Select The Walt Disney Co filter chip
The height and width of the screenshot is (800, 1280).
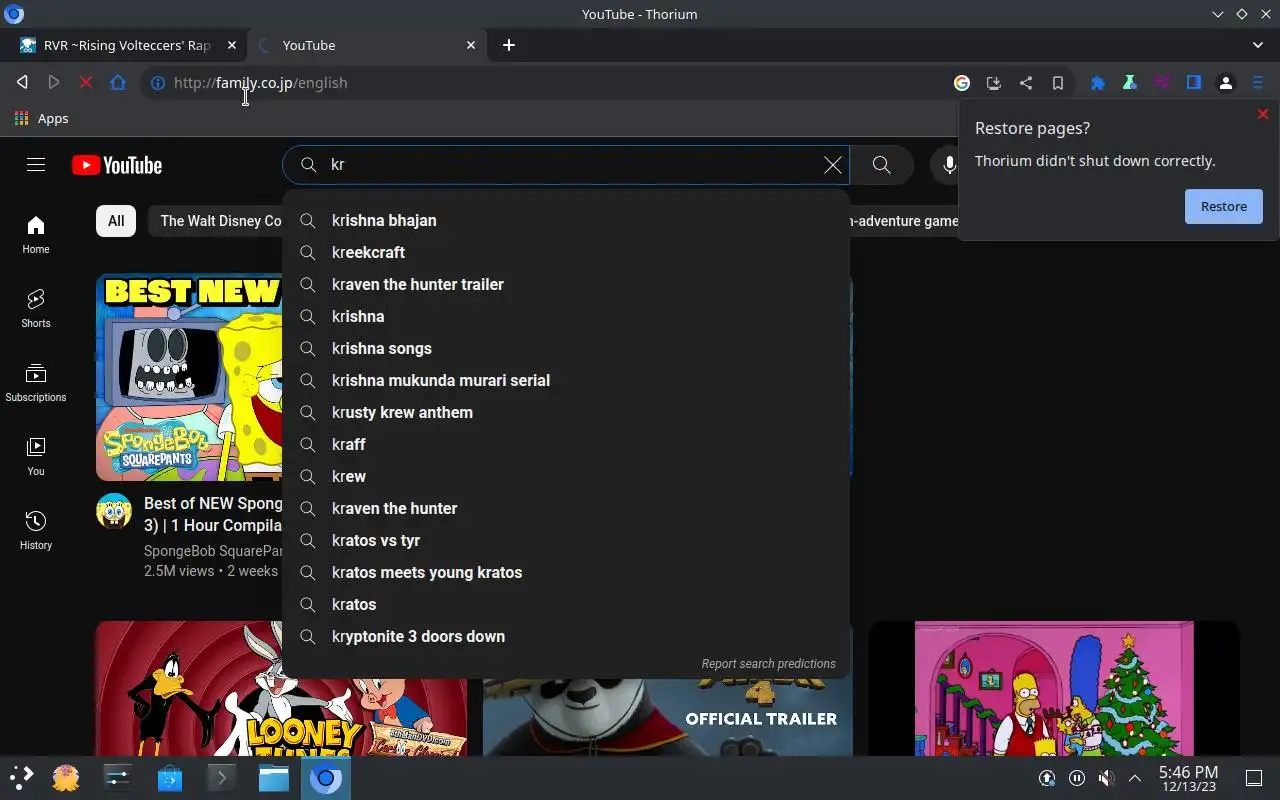(216, 221)
